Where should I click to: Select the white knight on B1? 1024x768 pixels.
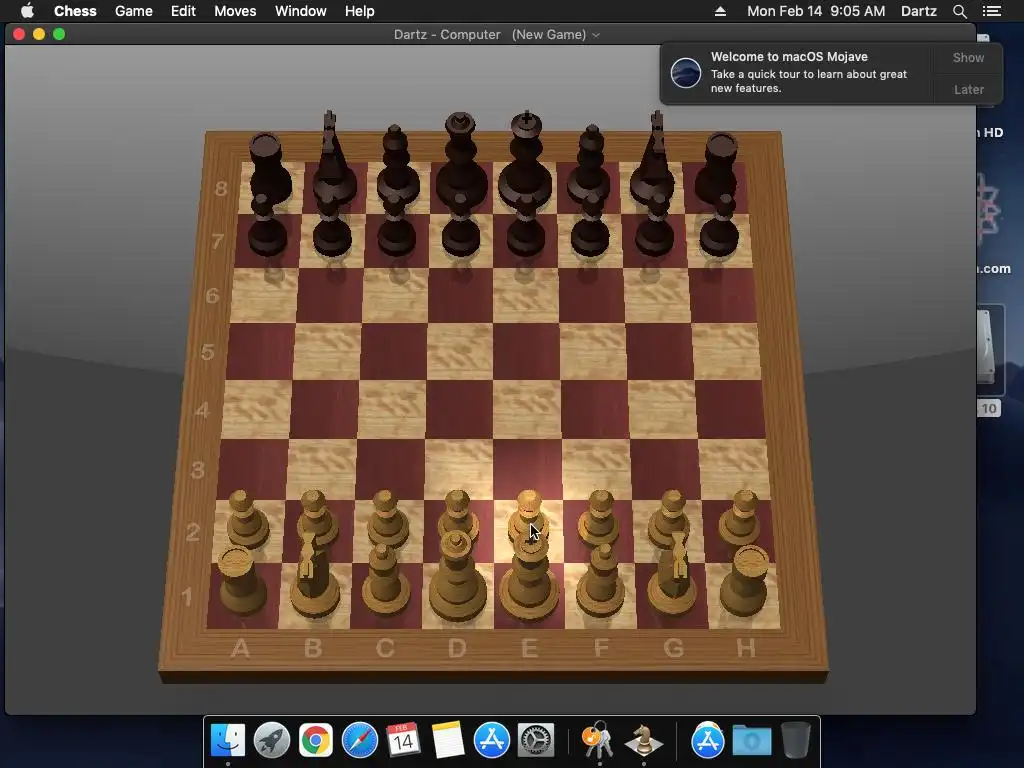pyautogui.click(x=313, y=578)
